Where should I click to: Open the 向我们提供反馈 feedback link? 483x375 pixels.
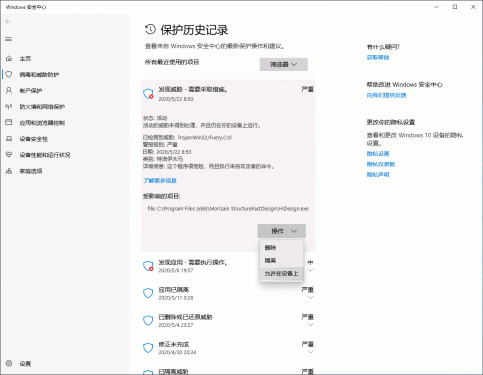(386, 95)
